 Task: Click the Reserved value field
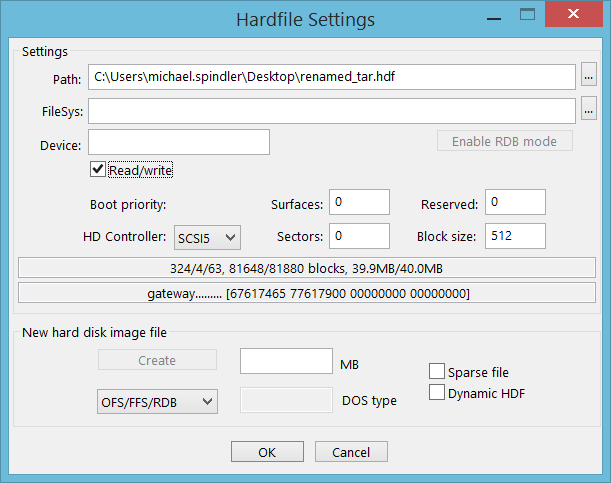[x=515, y=202]
